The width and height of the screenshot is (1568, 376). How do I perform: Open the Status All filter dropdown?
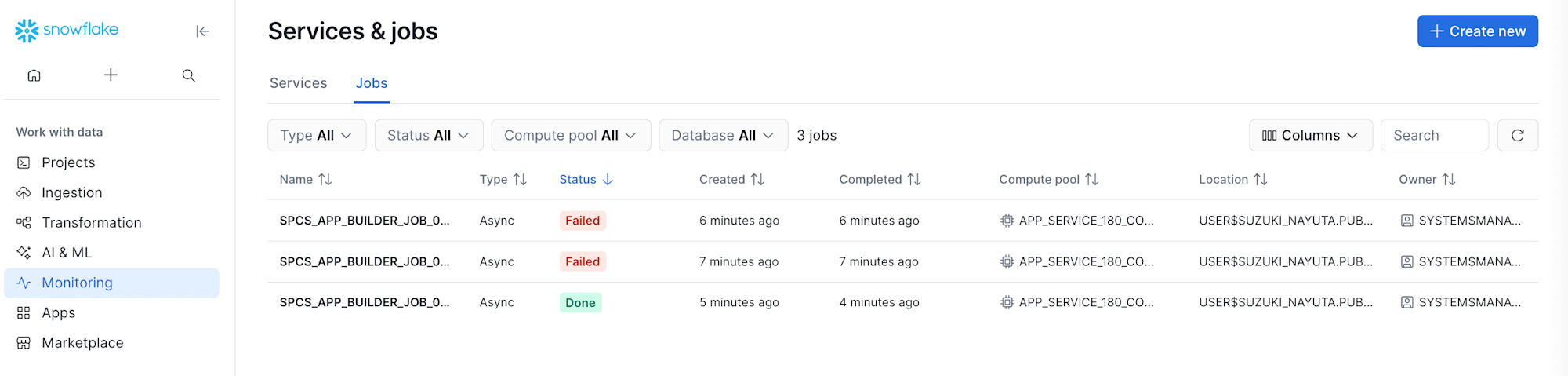(x=428, y=135)
